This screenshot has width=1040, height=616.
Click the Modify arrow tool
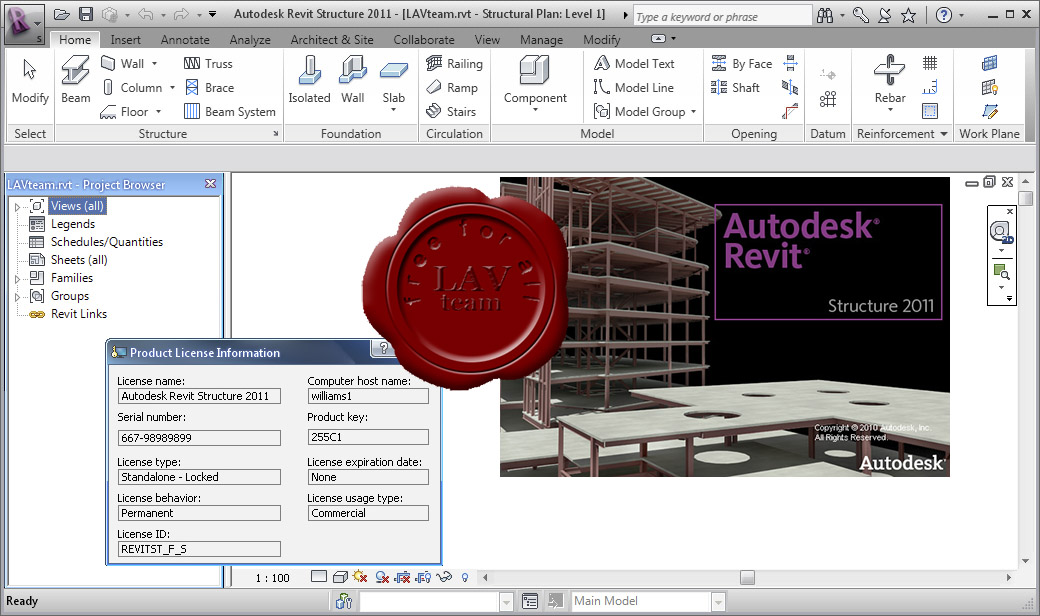pos(30,80)
